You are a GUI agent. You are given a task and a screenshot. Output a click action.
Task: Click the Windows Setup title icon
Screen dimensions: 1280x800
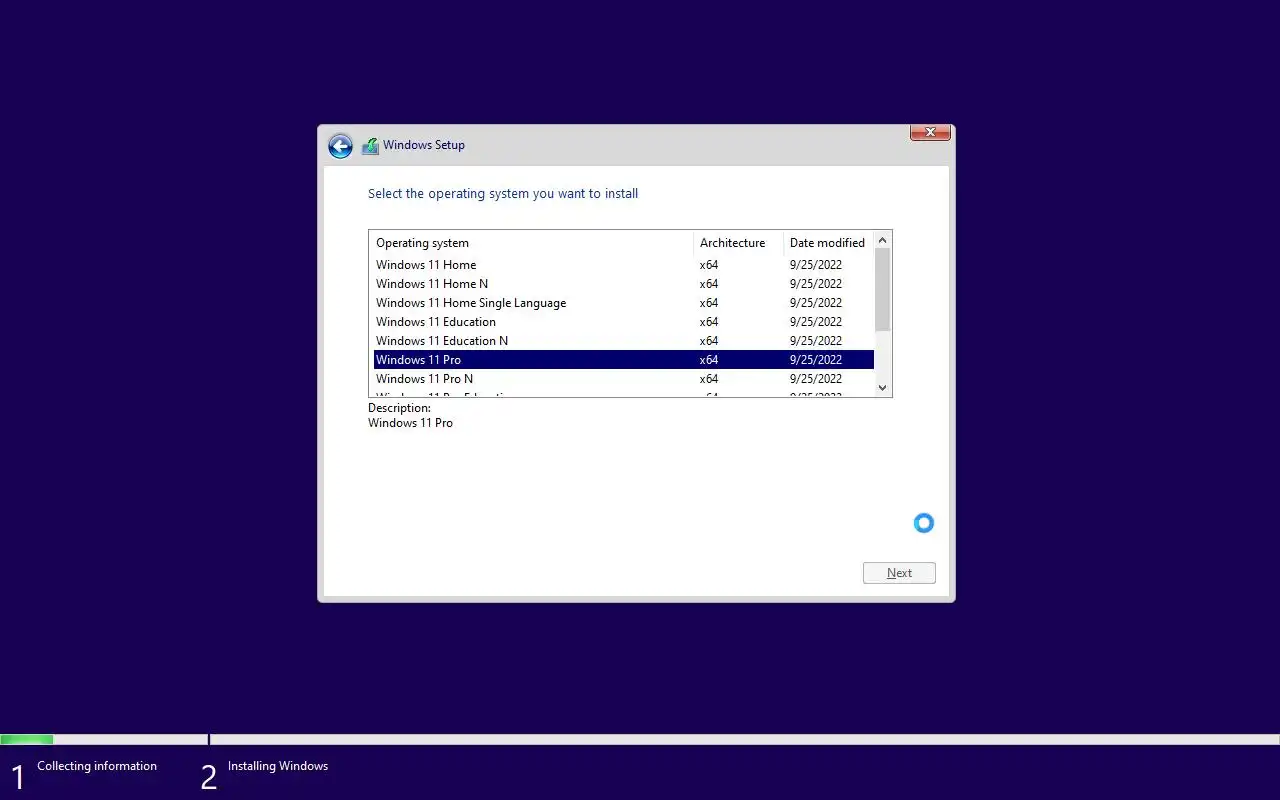pos(370,145)
